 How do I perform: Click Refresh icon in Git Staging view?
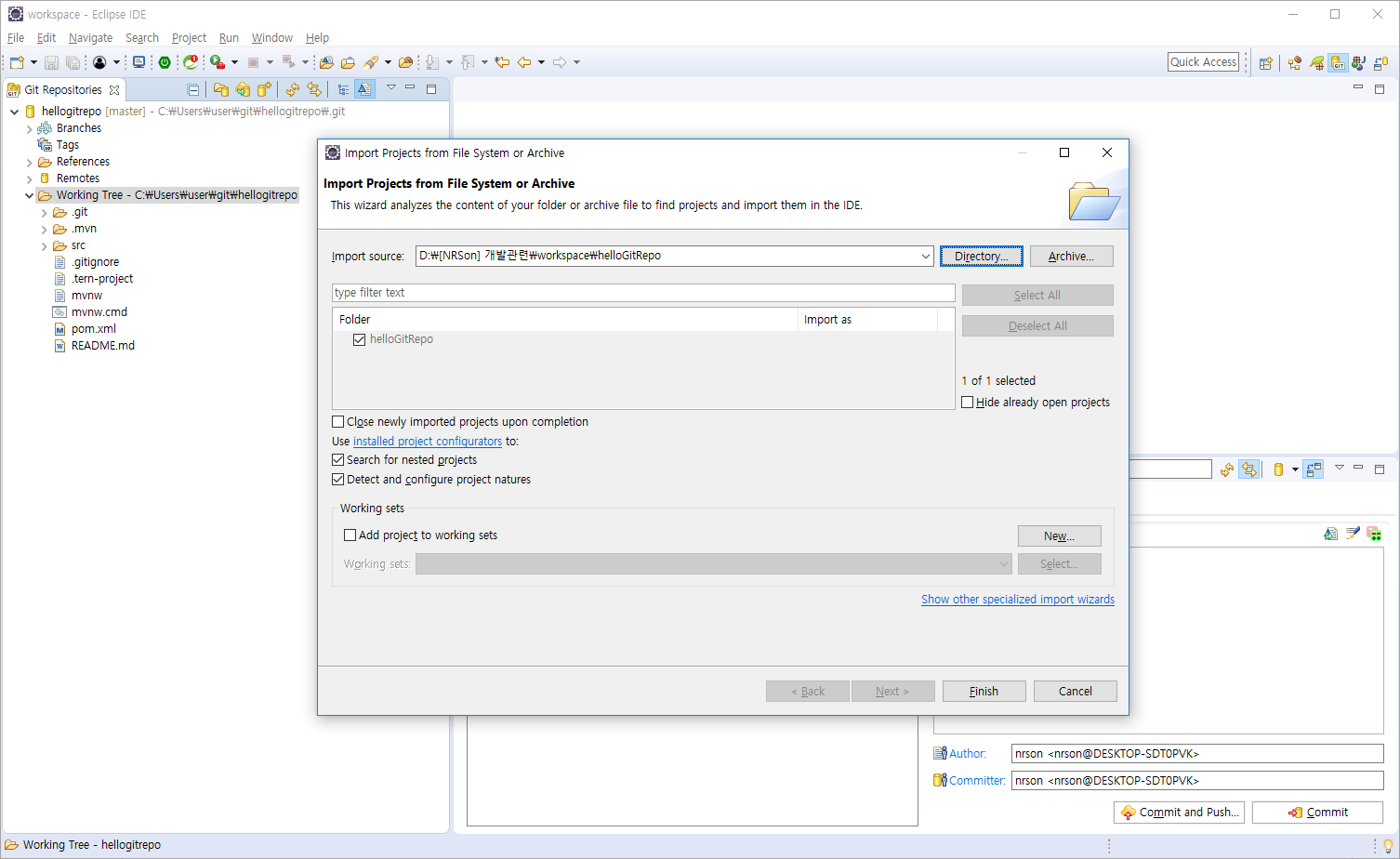pos(1227,469)
